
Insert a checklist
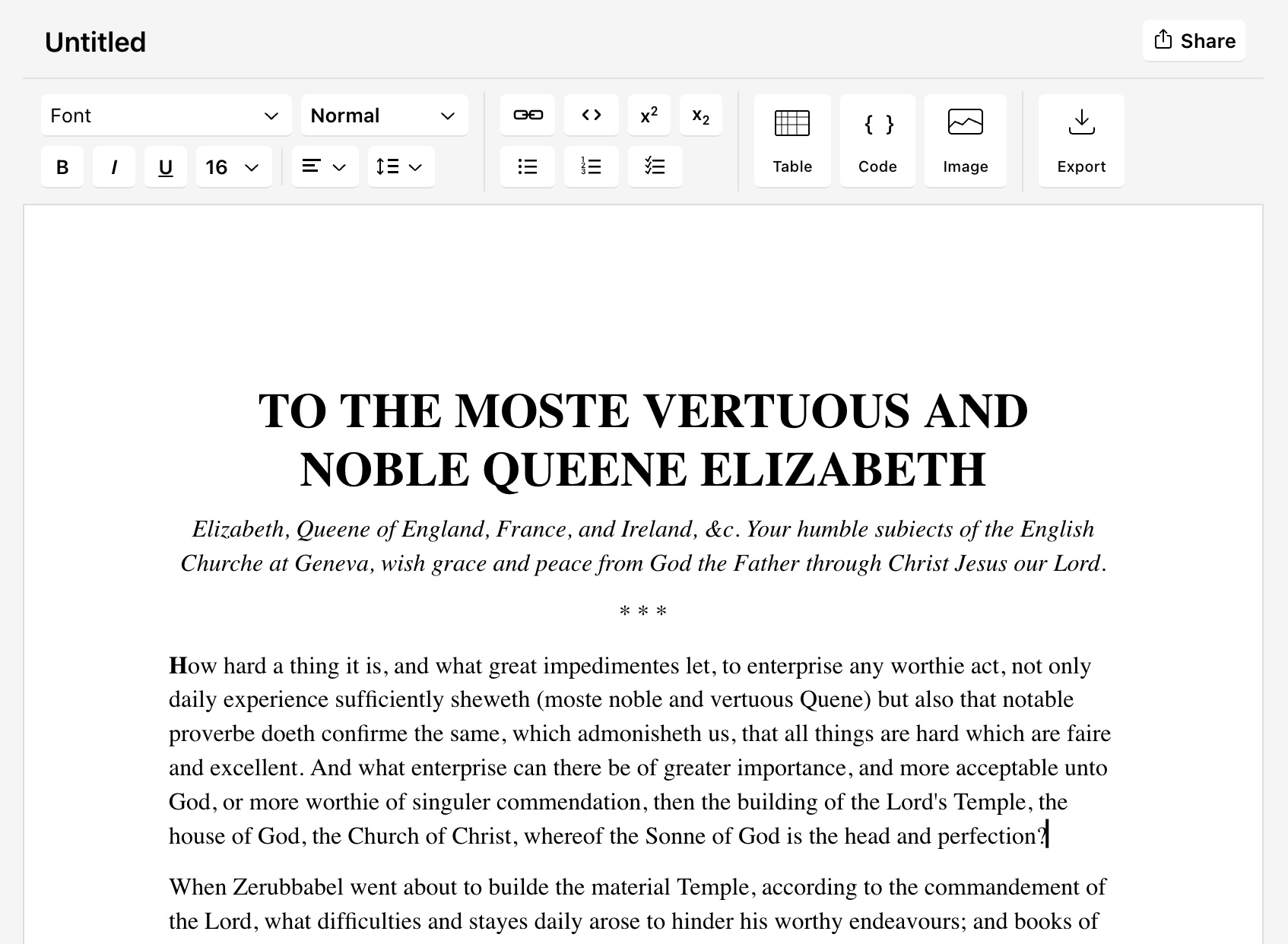click(x=655, y=166)
